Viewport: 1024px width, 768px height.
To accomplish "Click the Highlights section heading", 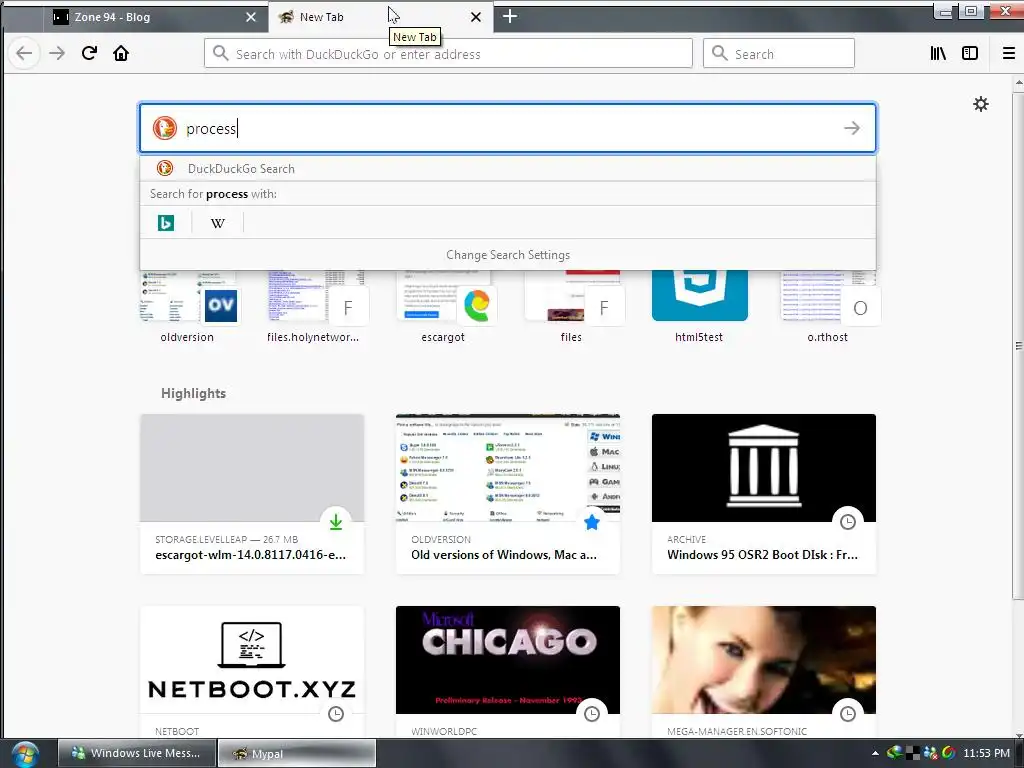I will (x=193, y=393).
